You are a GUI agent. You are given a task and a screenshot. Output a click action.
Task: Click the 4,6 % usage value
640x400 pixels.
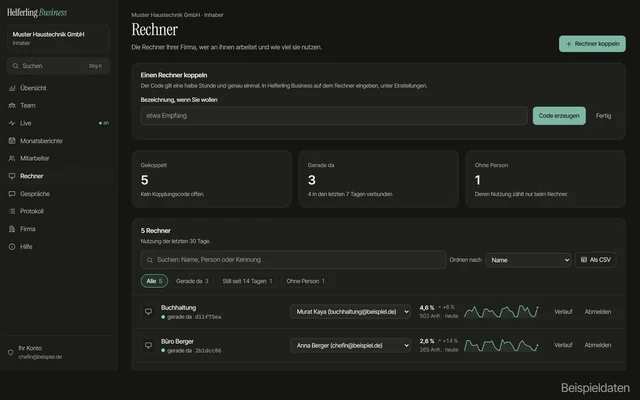[x=427, y=307]
